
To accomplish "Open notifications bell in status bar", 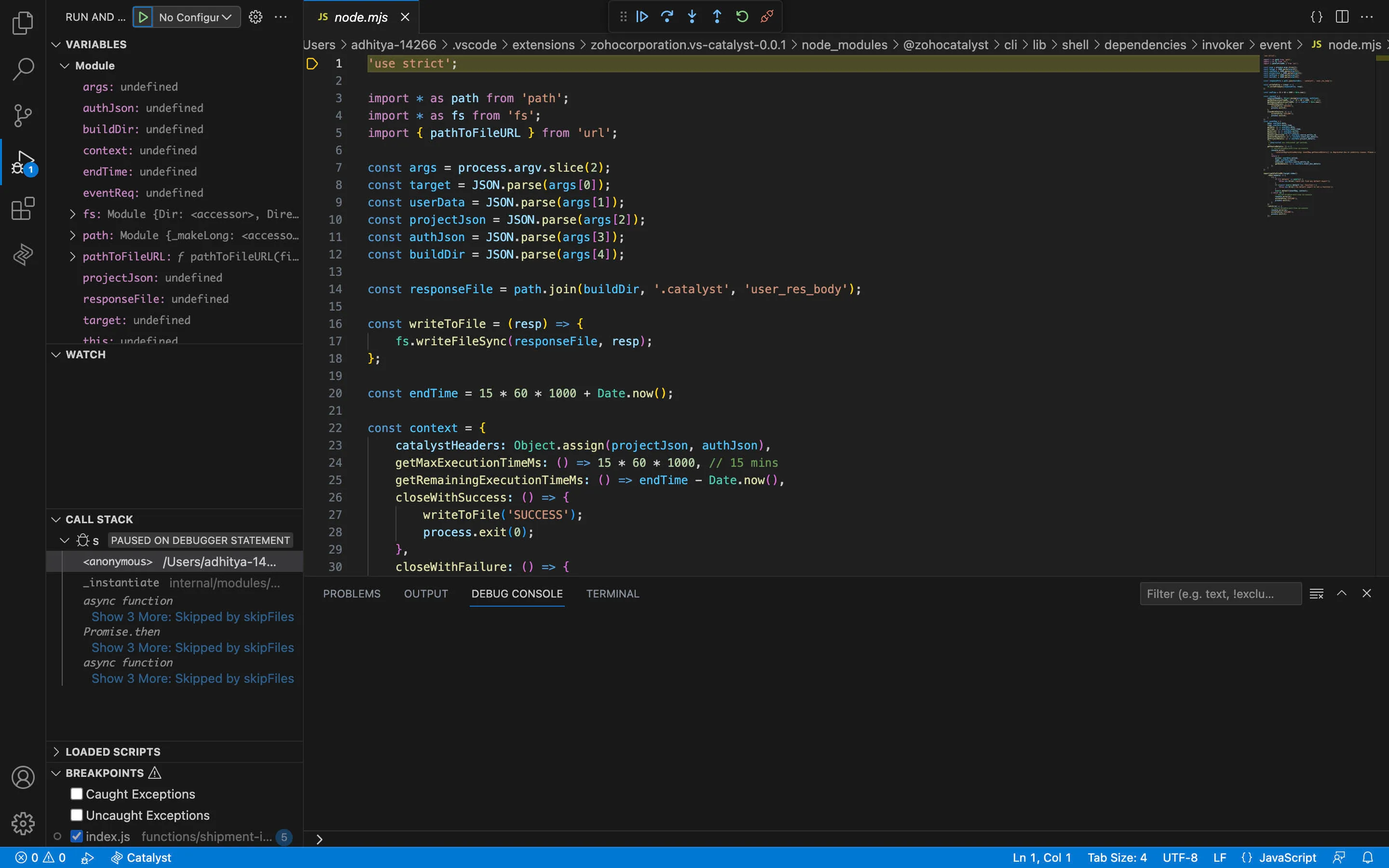I will click(1368, 858).
